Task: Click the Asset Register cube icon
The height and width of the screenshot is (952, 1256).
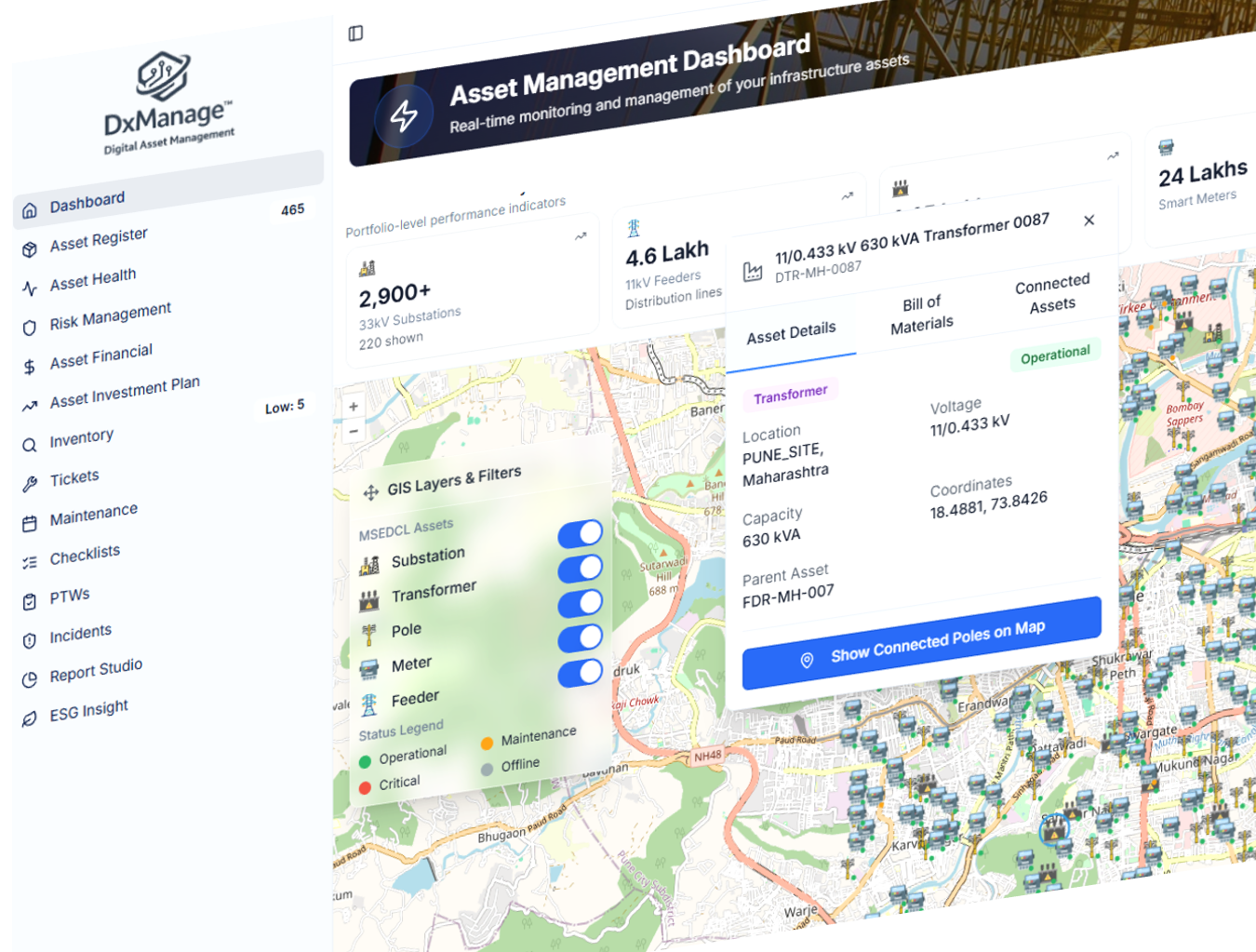Action: [x=30, y=249]
